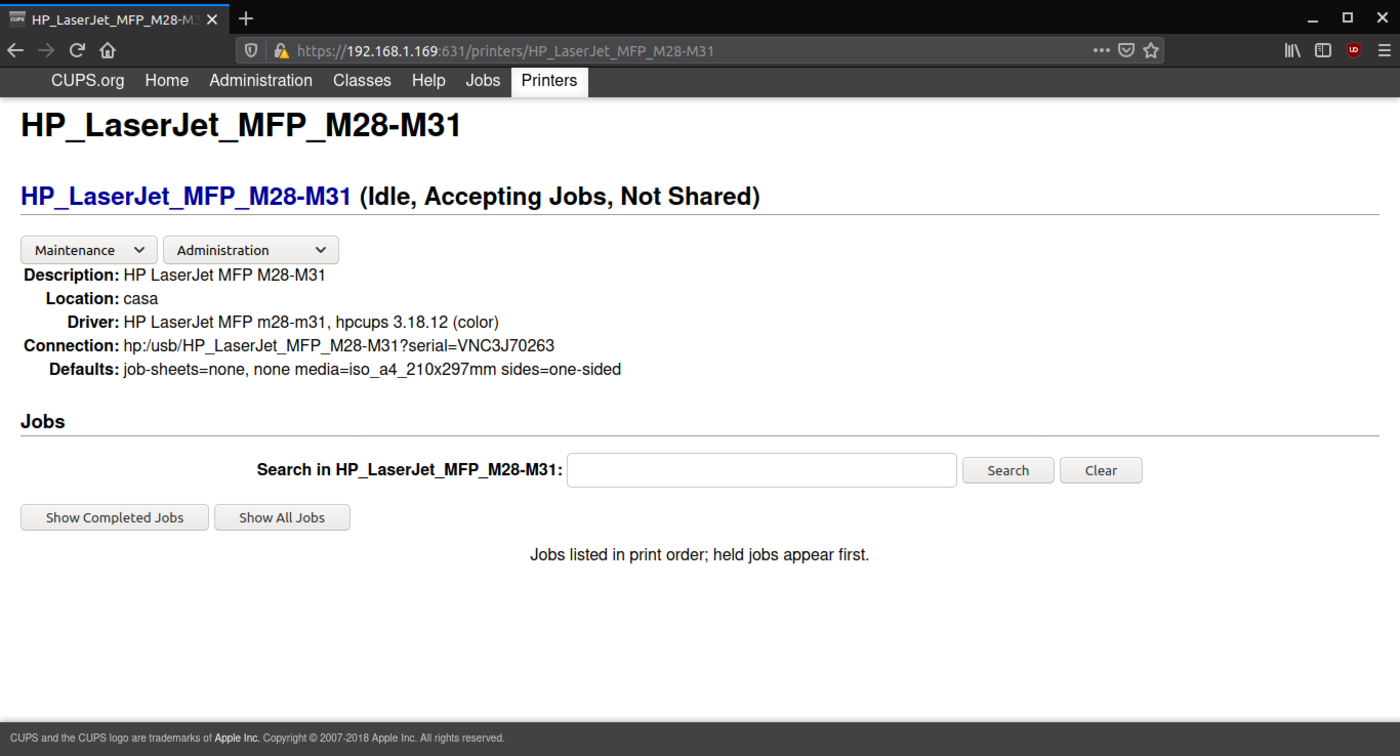Open a new browser tab
This screenshot has height=756, width=1400.
pyautogui.click(x=246, y=18)
